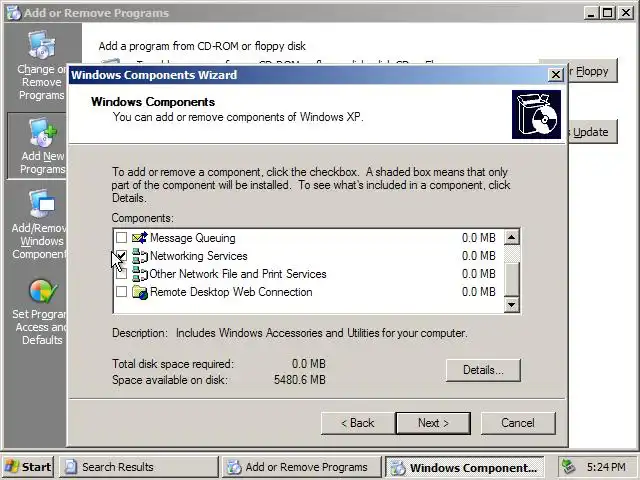Click the Networking Services computers icon

coord(140,256)
